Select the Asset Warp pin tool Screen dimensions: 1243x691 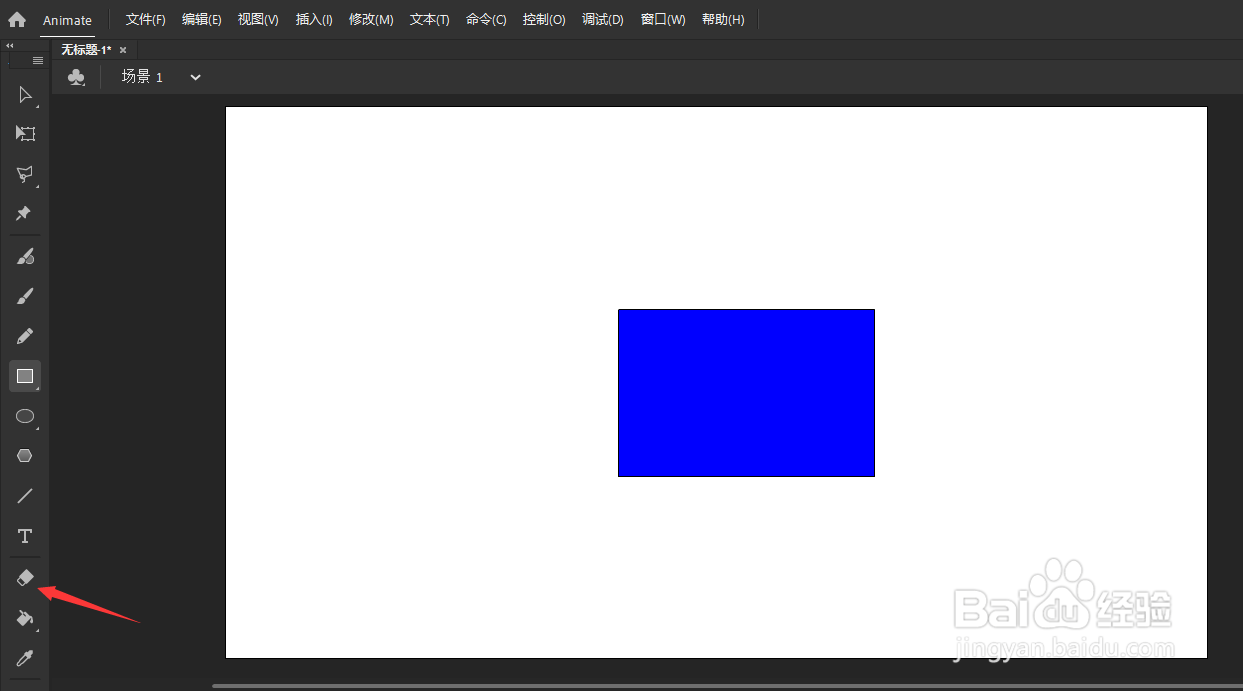click(x=25, y=214)
